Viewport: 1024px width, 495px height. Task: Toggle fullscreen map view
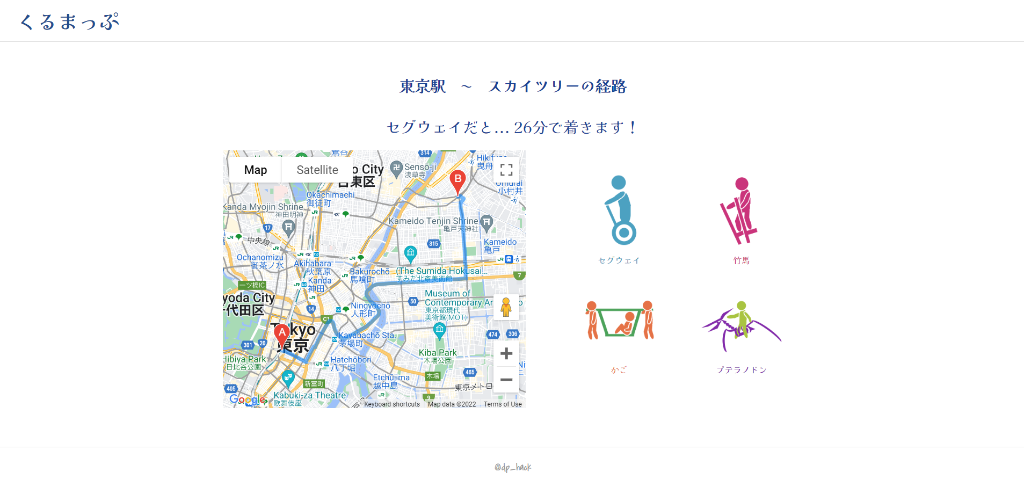pyautogui.click(x=505, y=170)
